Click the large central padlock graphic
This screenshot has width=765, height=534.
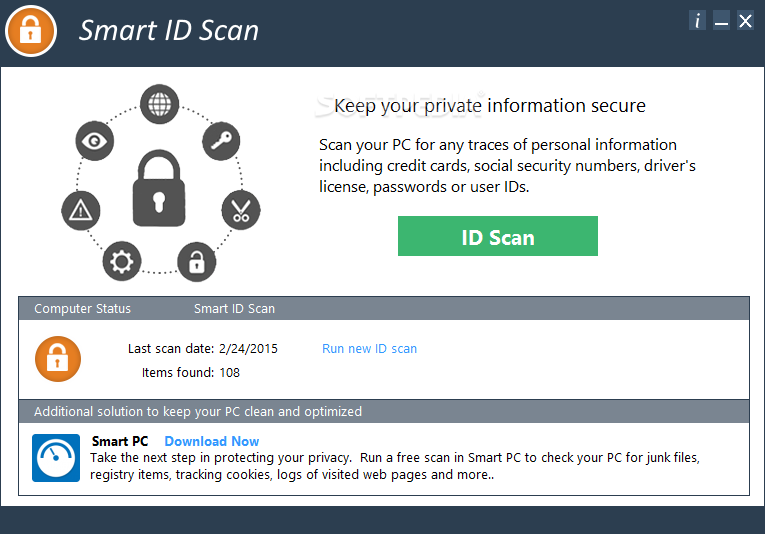click(159, 188)
